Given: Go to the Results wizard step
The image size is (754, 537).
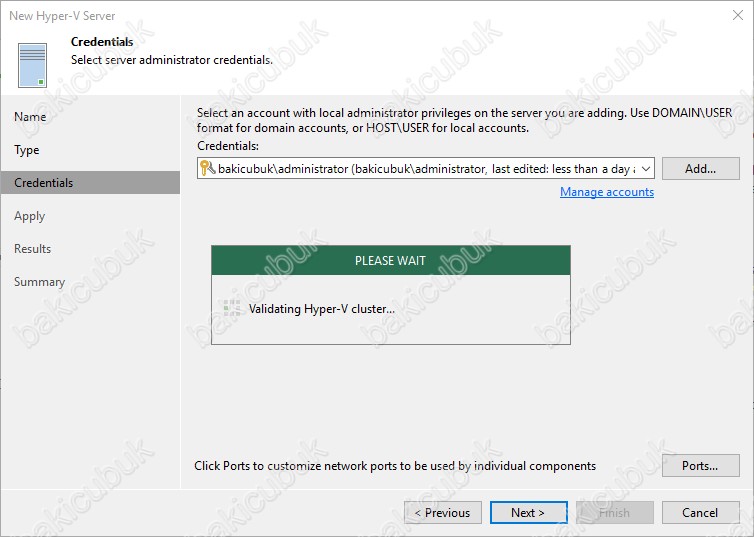Looking at the screenshot, I should tap(32, 249).
